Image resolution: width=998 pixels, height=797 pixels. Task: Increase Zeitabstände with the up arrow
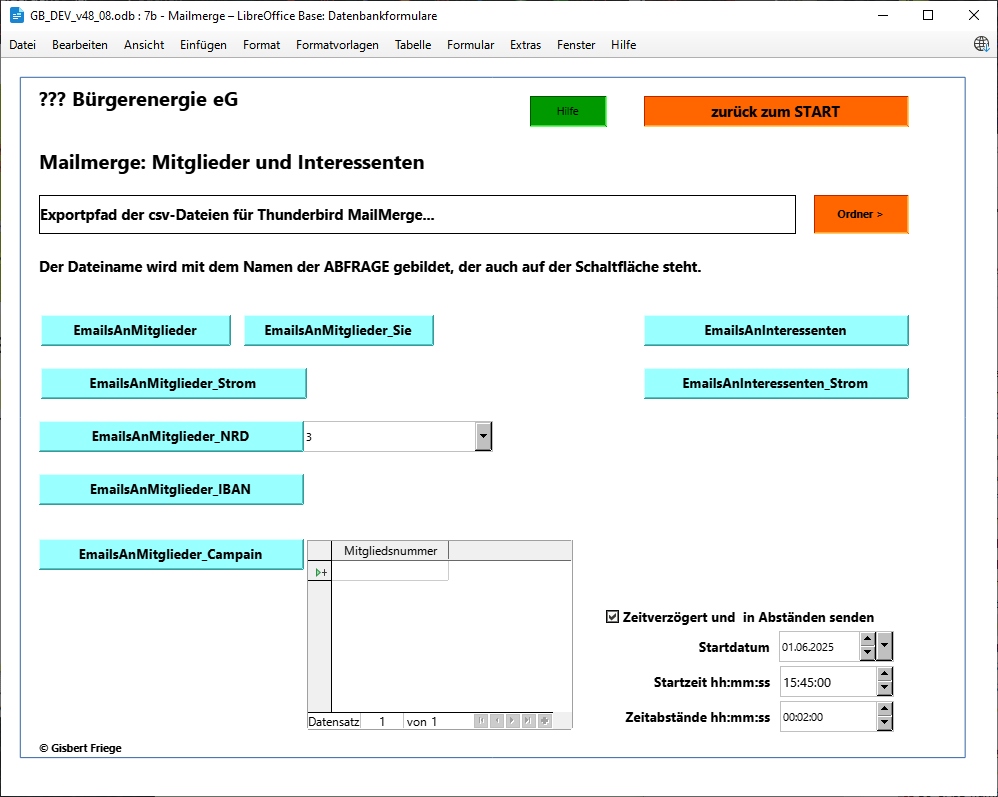point(885,709)
